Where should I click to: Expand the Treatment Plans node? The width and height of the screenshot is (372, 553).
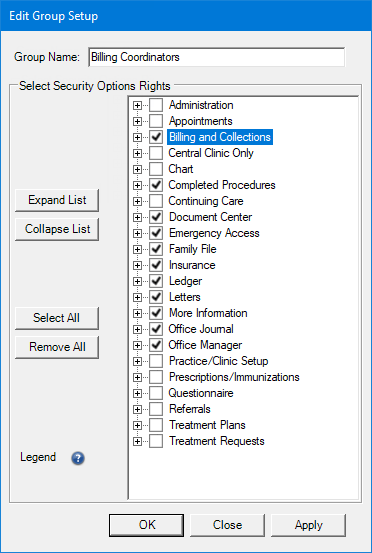pos(138,425)
